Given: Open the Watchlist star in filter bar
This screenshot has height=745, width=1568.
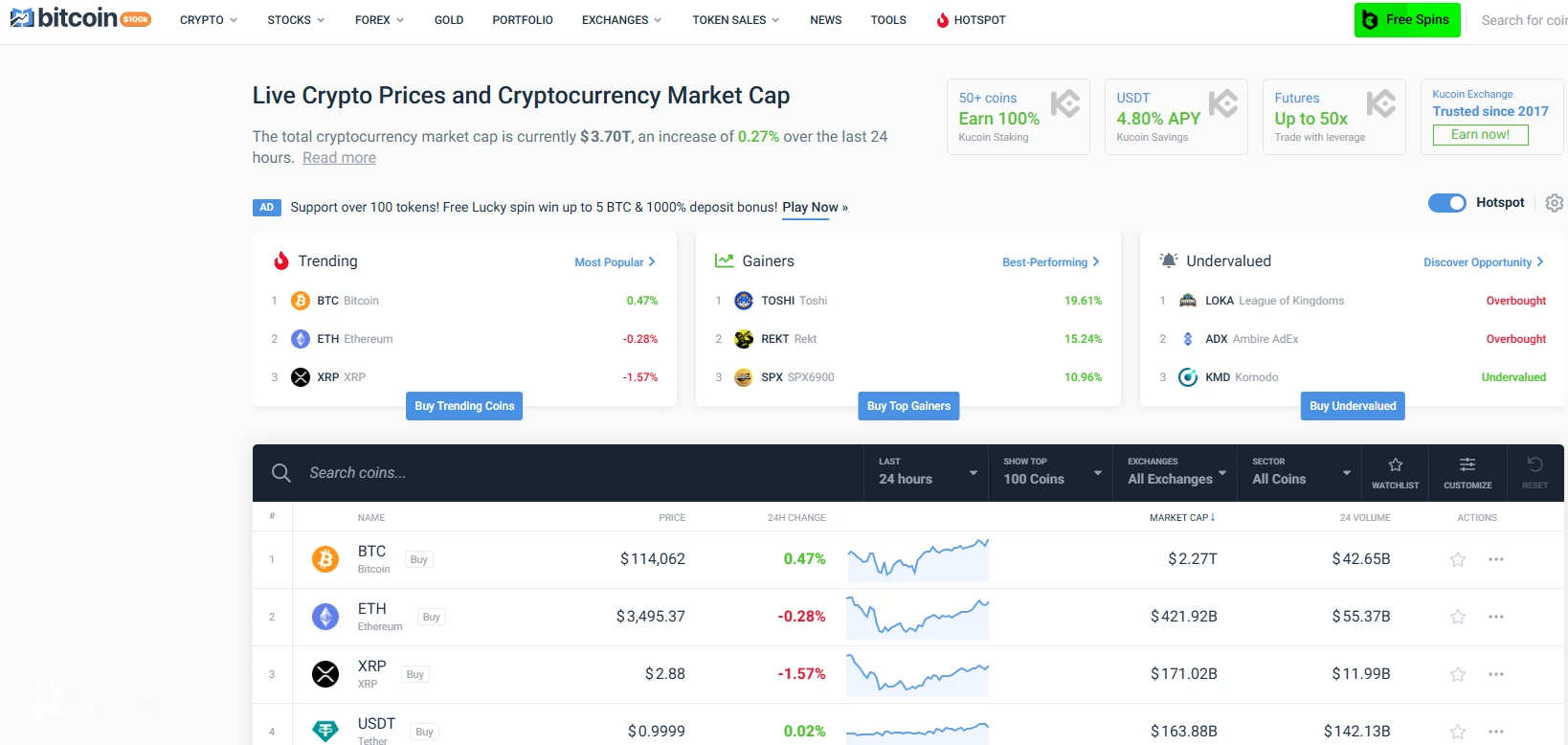Looking at the screenshot, I should 1395,472.
